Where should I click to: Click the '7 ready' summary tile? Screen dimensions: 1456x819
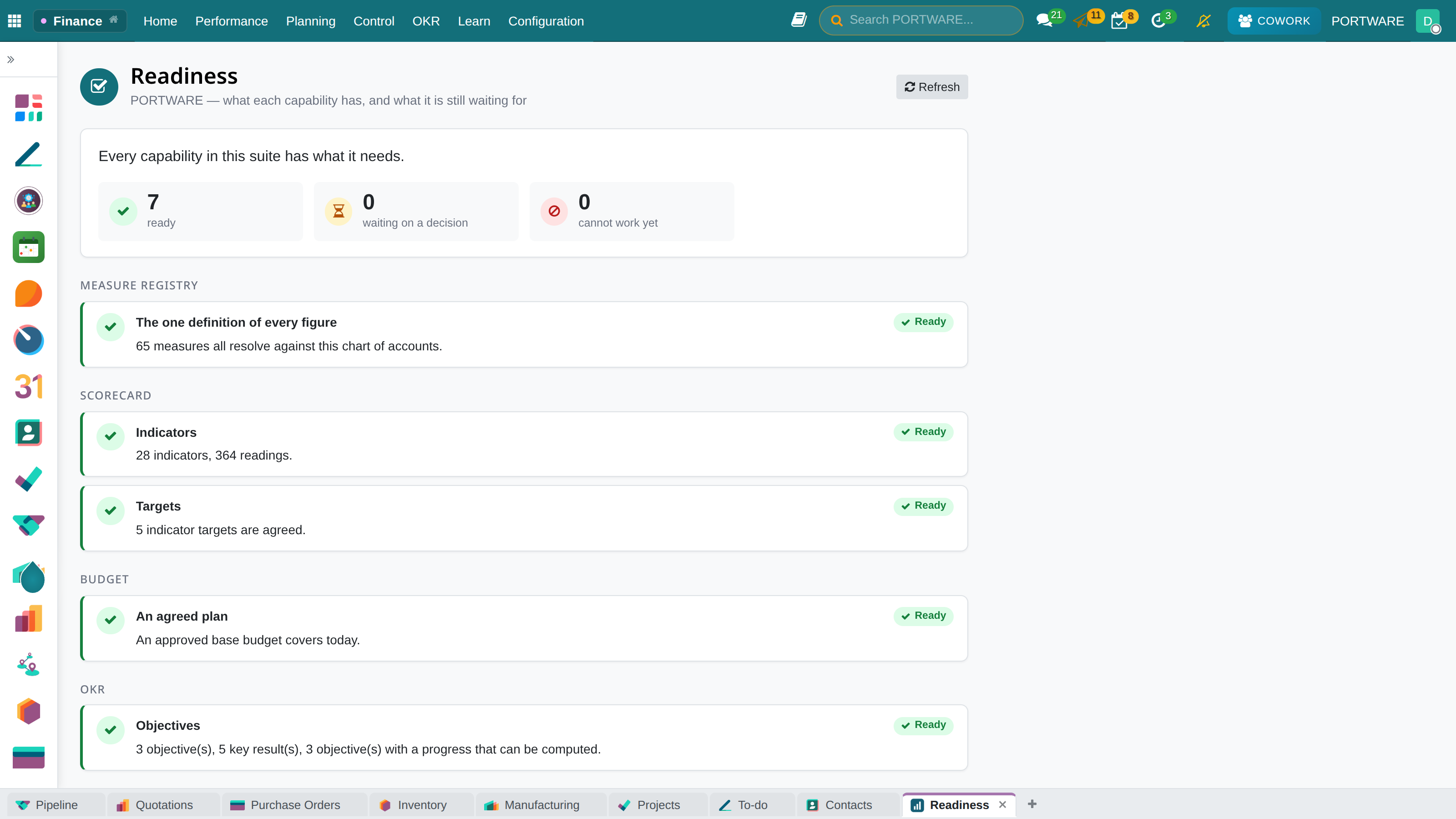pyautogui.click(x=200, y=212)
